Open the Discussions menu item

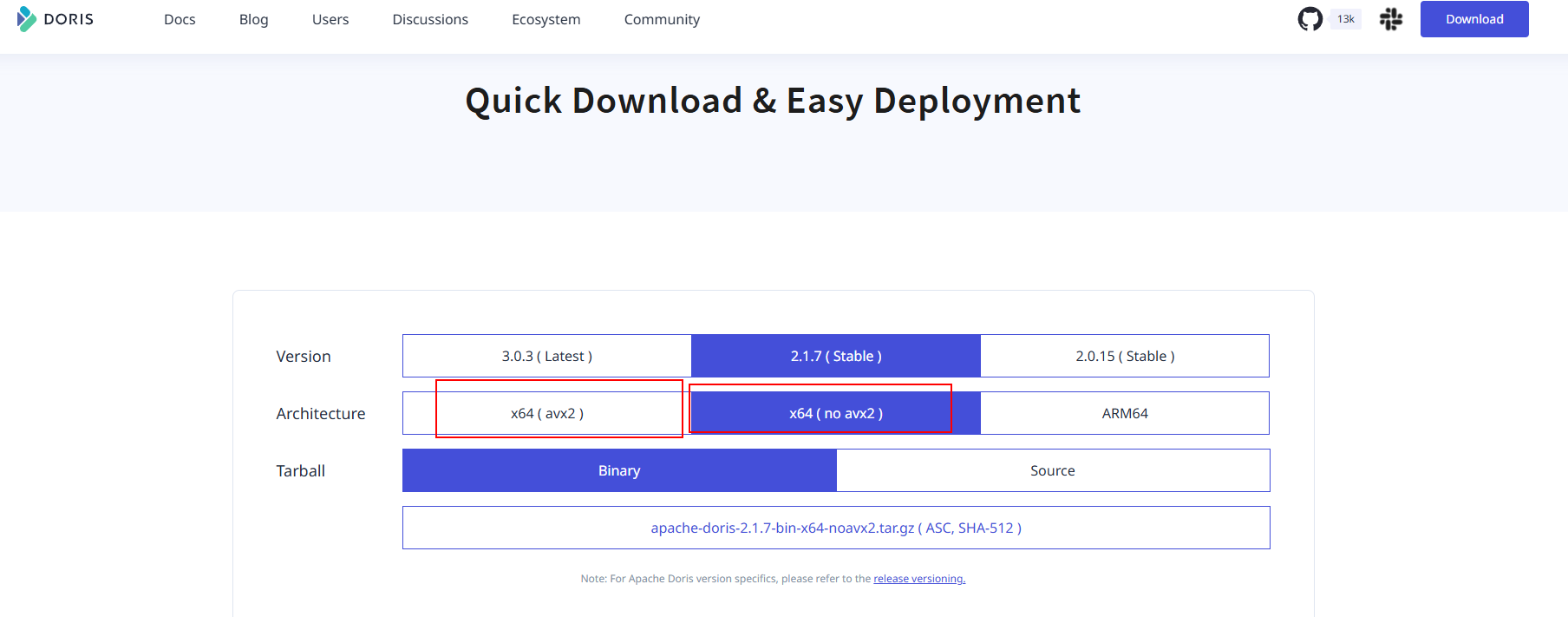(430, 19)
